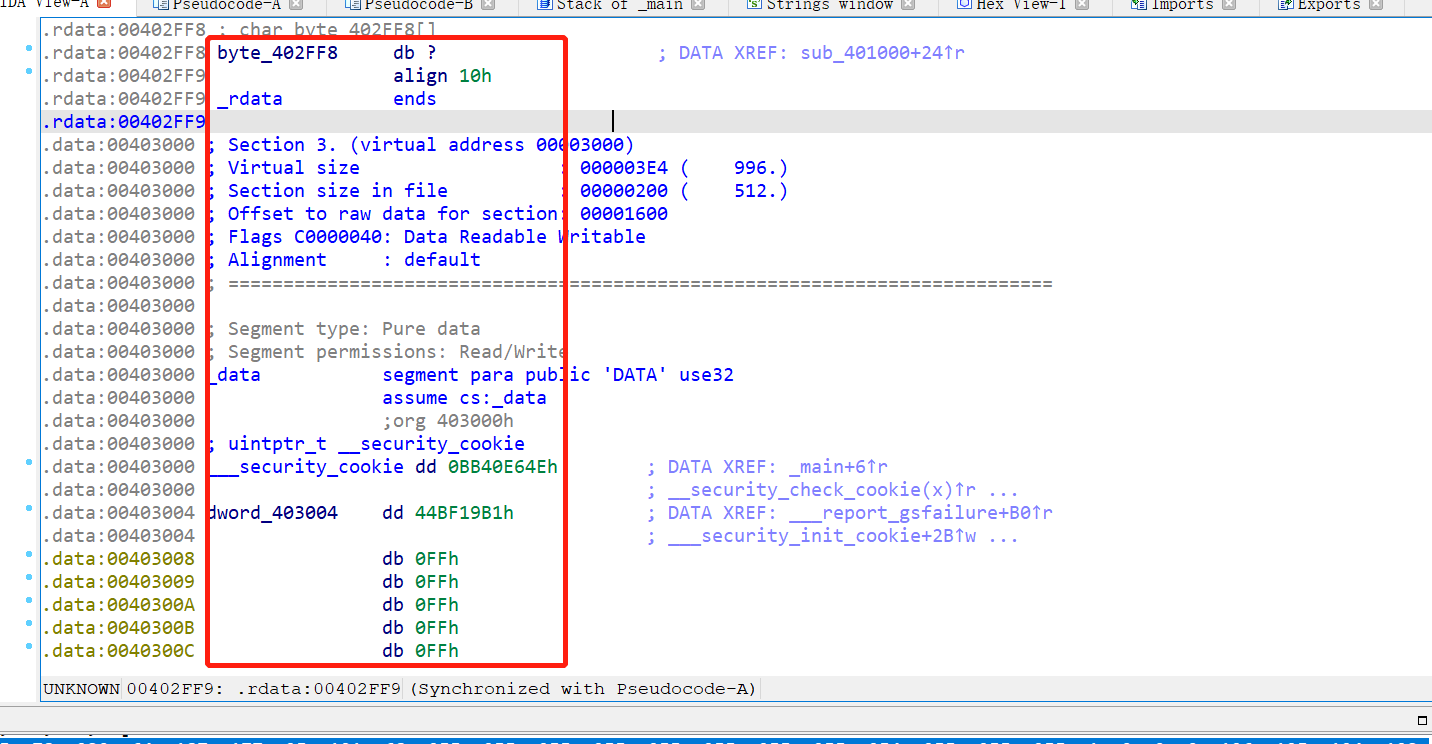Screen dimensions: 1432x744
Task: Switch to the Pseudocode-B tab
Action: coord(415,4)
